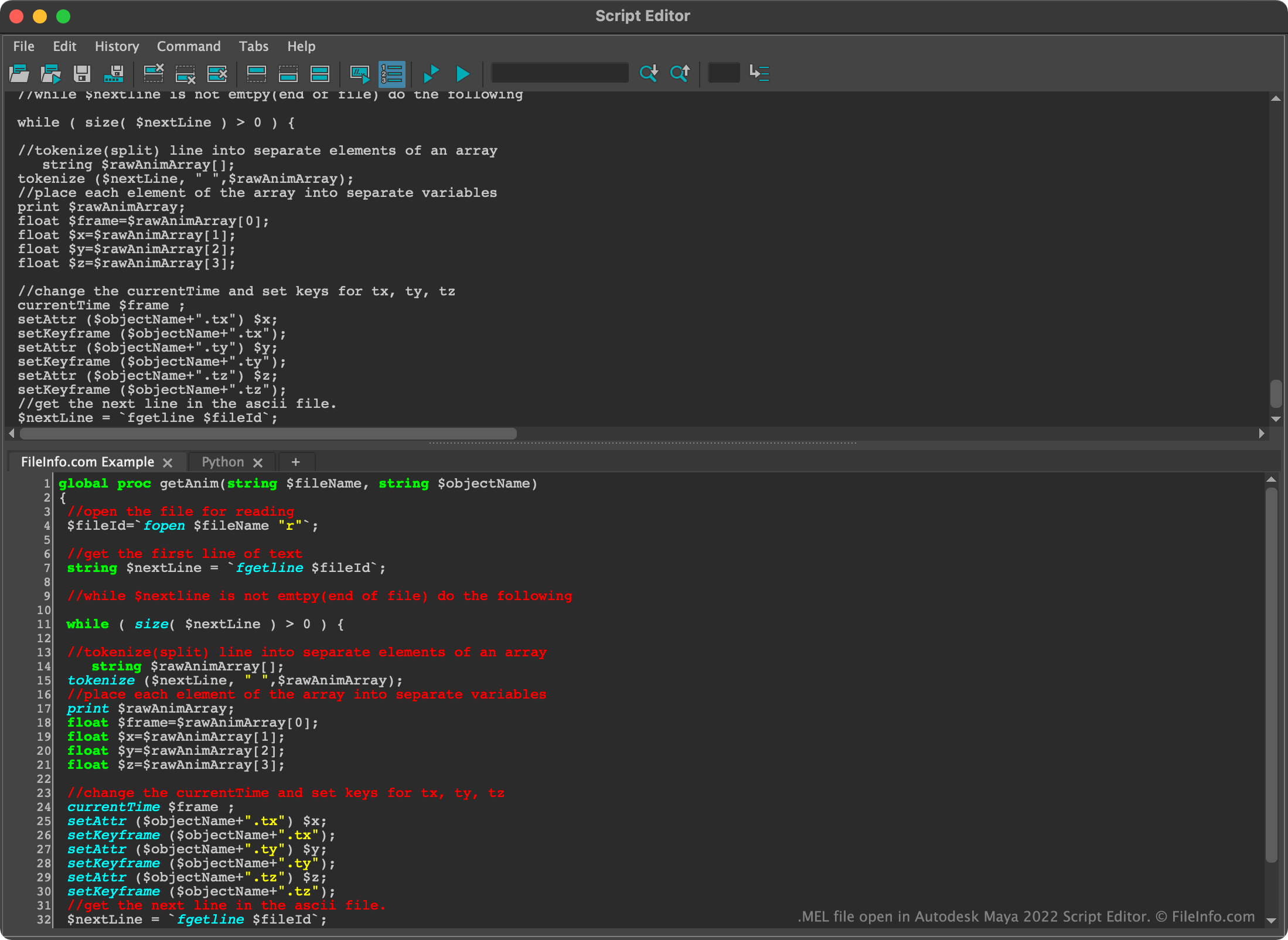The height and width of the screenshot is (940, 1288).
Task: Click the Source Script icon
Action: (51, 73)
